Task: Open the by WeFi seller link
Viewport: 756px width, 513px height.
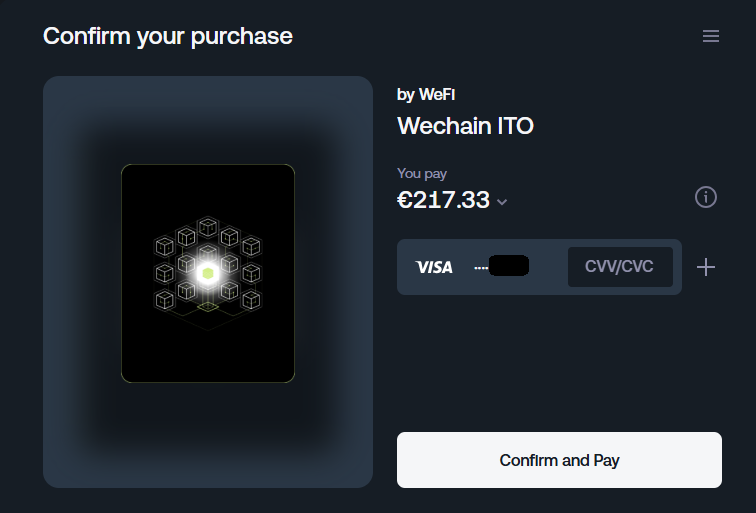Action: 426,94
